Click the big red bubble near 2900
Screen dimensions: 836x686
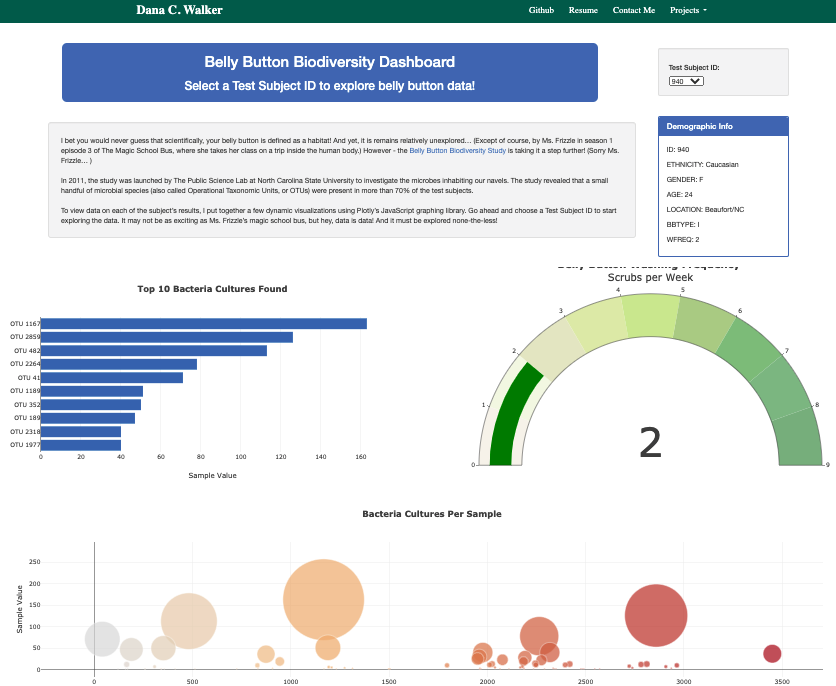656,614
